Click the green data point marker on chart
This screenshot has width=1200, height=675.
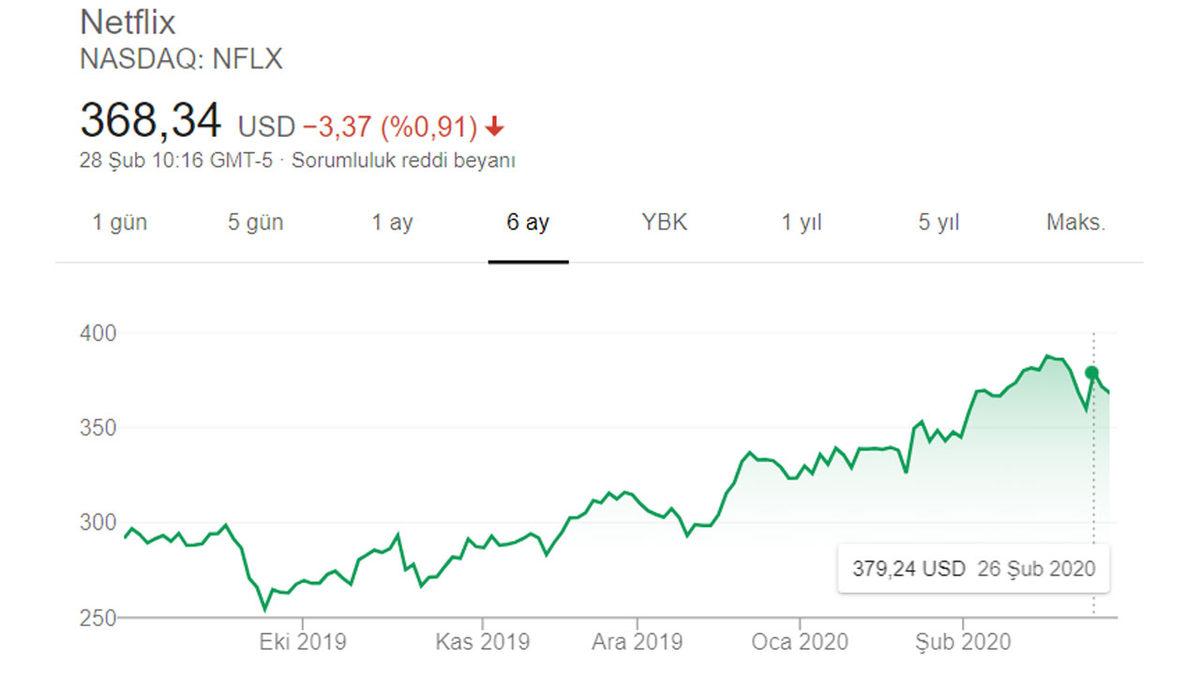point(1090,373)
